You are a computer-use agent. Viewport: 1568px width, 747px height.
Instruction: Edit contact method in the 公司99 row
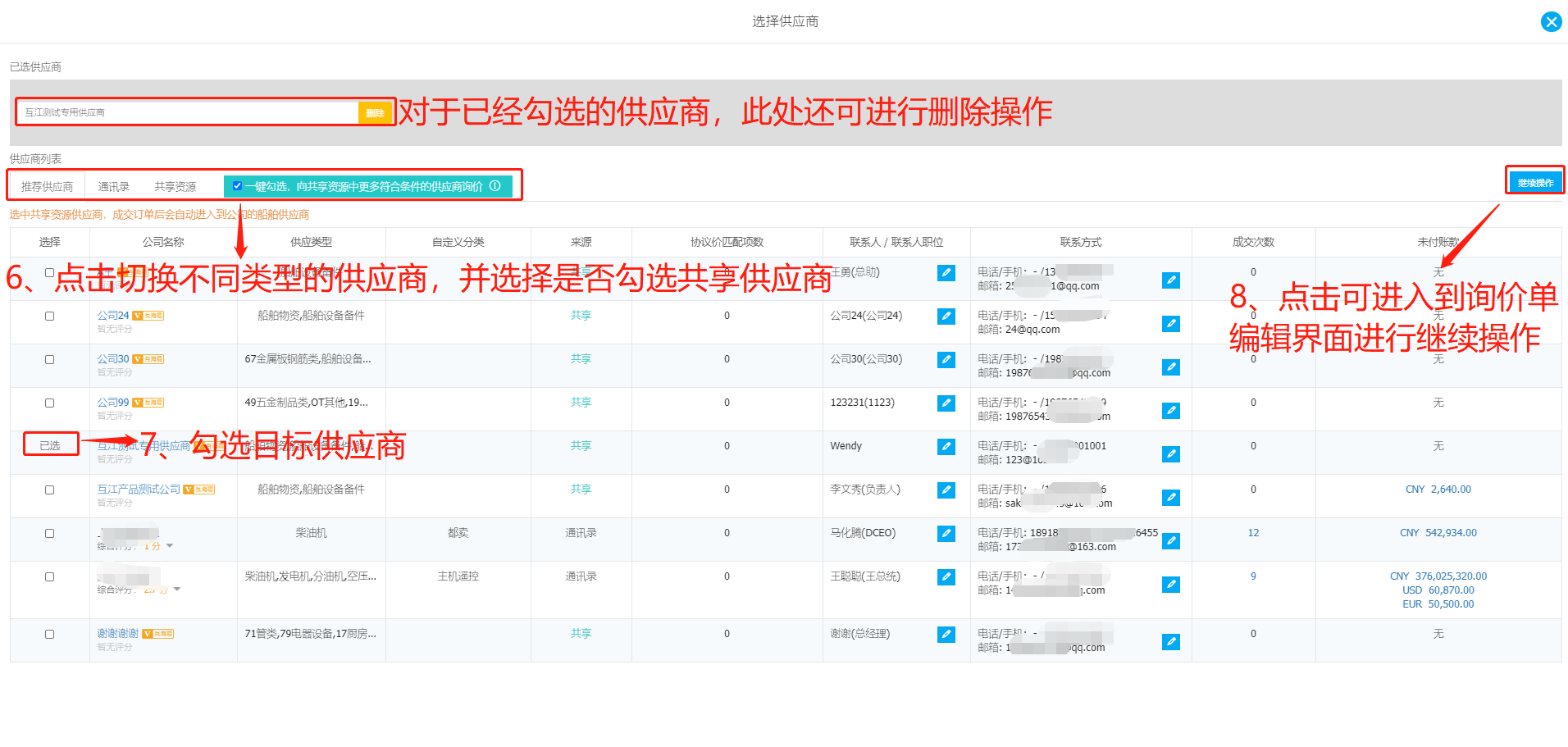(1171, 411)
